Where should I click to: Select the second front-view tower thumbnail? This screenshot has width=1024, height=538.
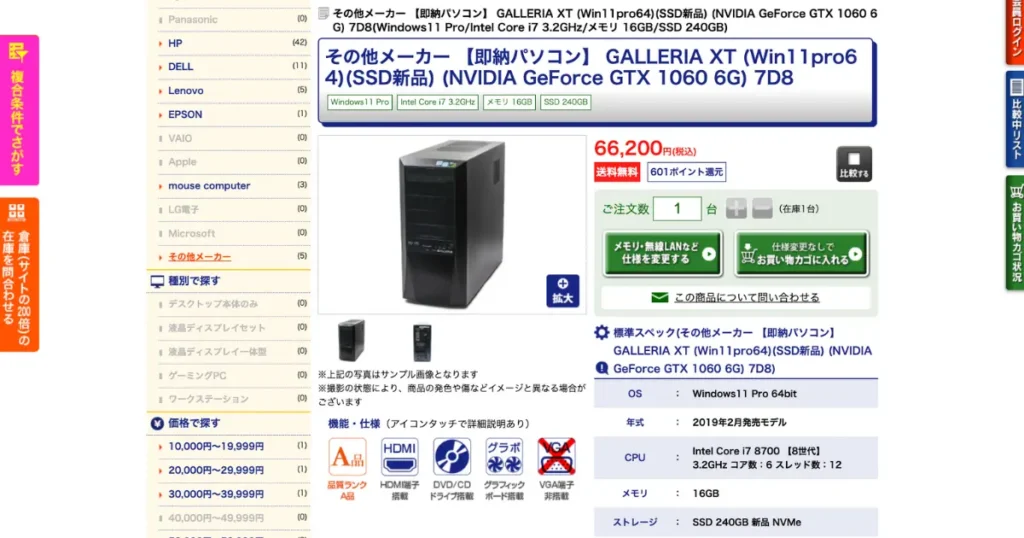[422, 341]
